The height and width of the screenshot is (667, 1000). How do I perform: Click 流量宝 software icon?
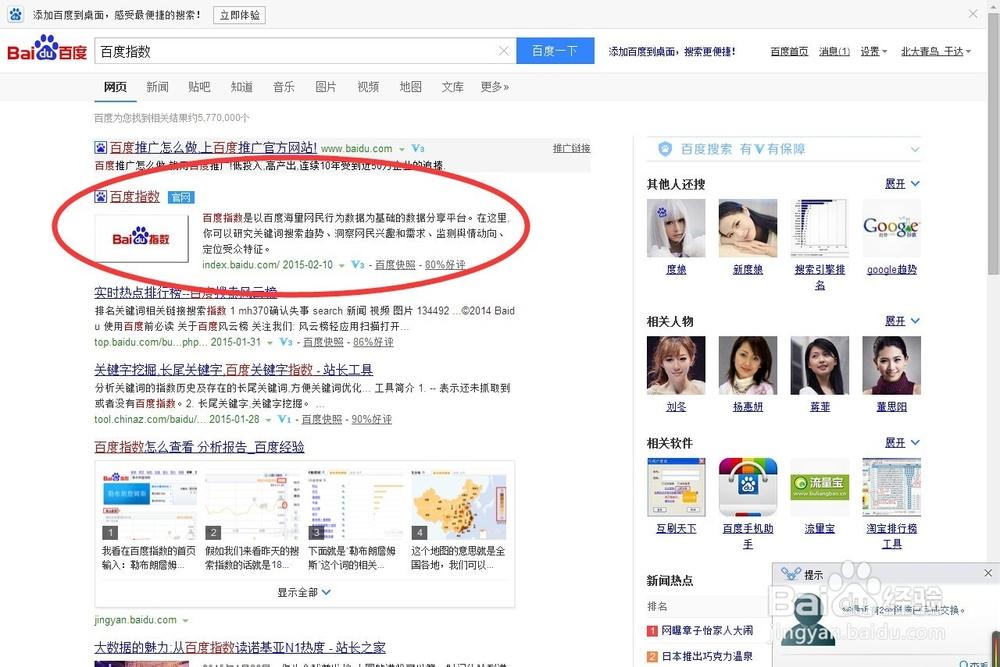click(820, 487)
